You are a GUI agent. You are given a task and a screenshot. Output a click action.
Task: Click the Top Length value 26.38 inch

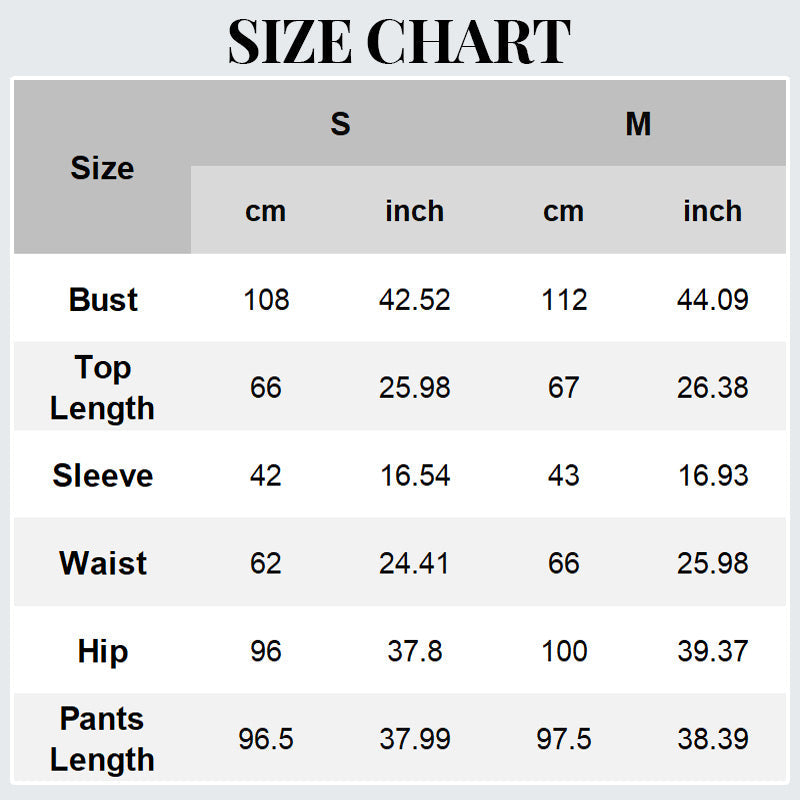click(x=712, y=387)
